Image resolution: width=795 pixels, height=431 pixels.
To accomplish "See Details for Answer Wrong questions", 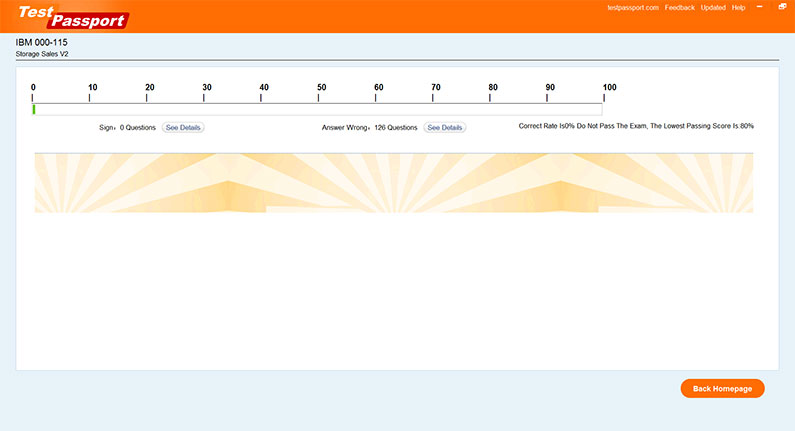I will tap(445, 128).
